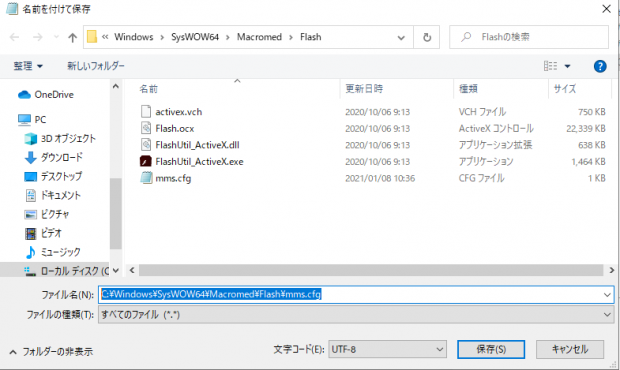620x370 pixels.
Task: Click the mms.cfg notepad icon
Action: pos(146,178)
